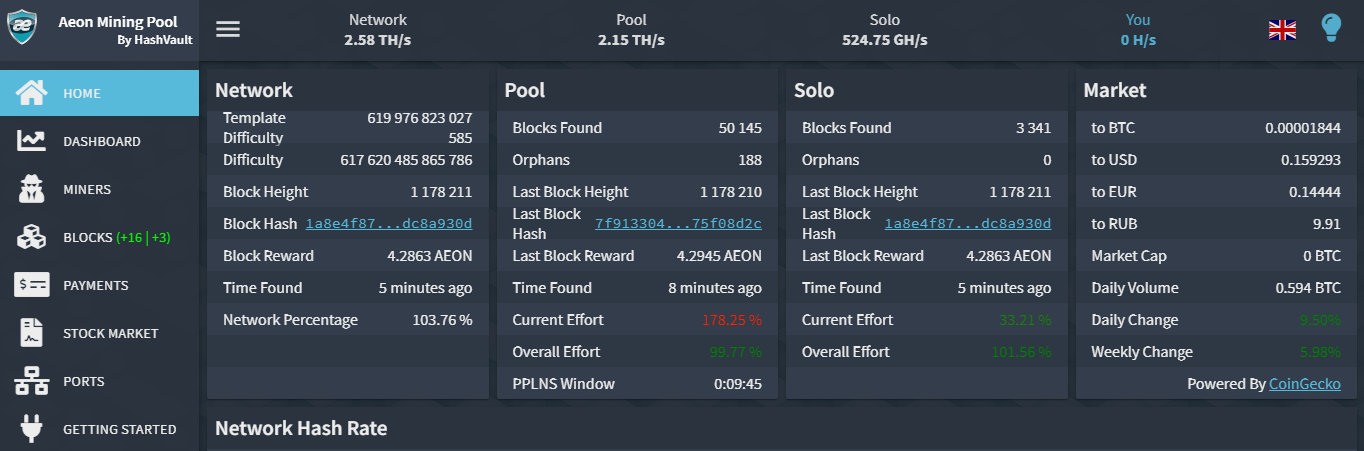This screenshot has width=1364, height=451.
Task: Toggle the hamburger sidebar menu
Action: coord(228,29)
